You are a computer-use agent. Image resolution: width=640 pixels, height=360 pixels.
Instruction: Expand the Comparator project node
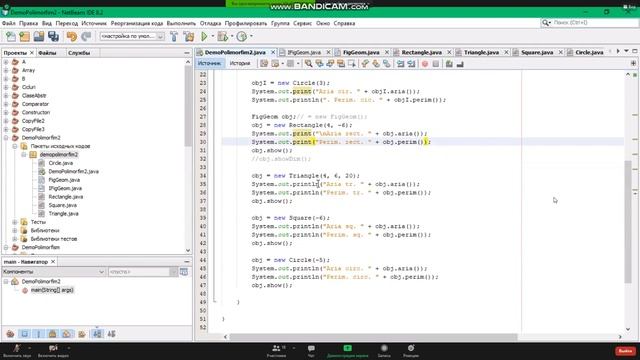point(6,104)
